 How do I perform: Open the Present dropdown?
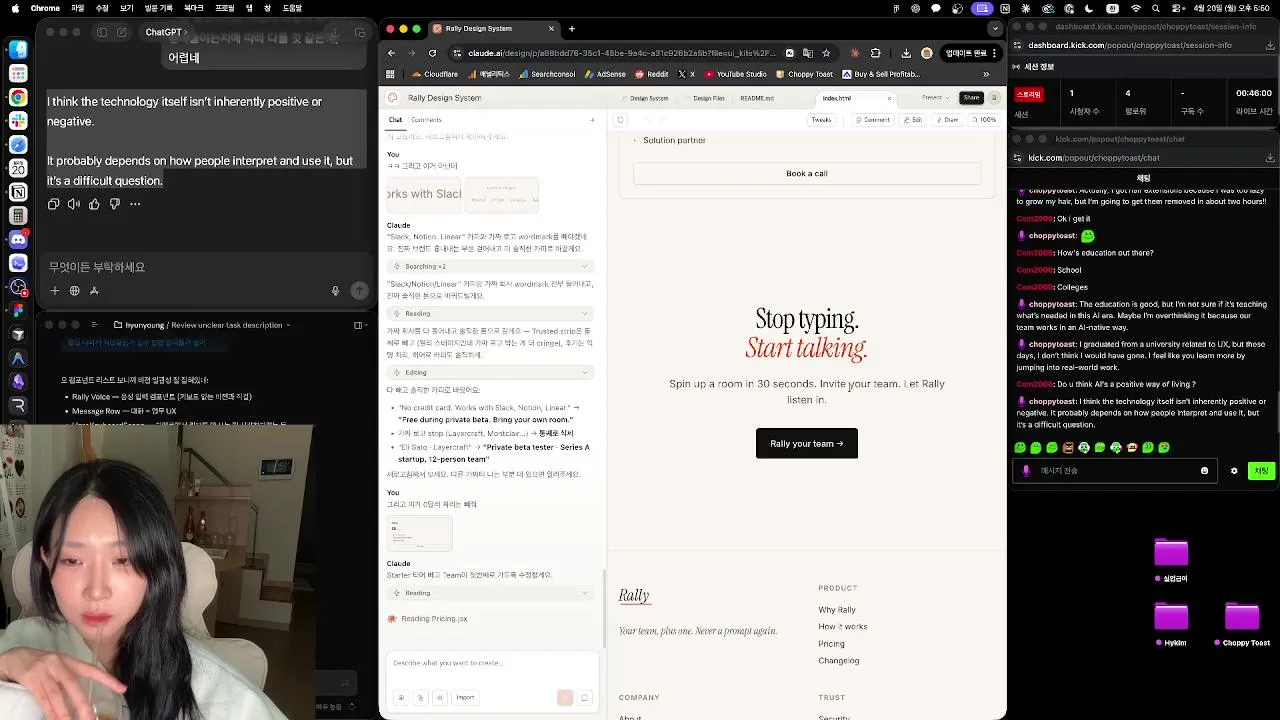(935, 98)
